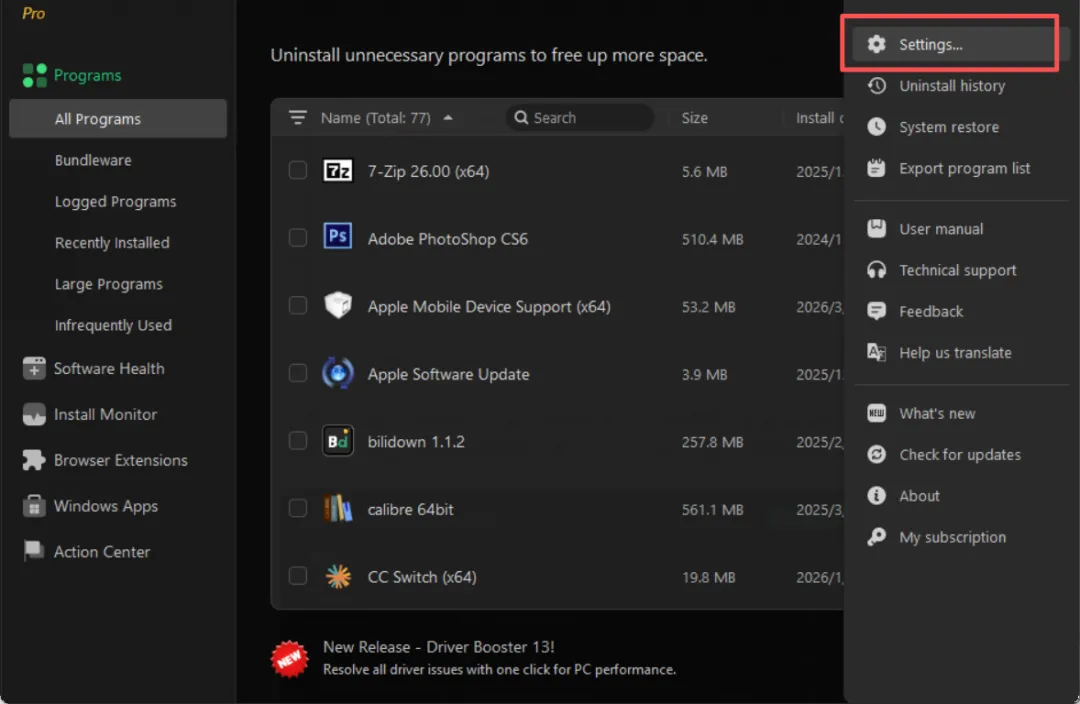This screenshot has height=704, width=1080.
Task: Open the Bundleware category
Action: pyautogui.click(x=93, y=160)
